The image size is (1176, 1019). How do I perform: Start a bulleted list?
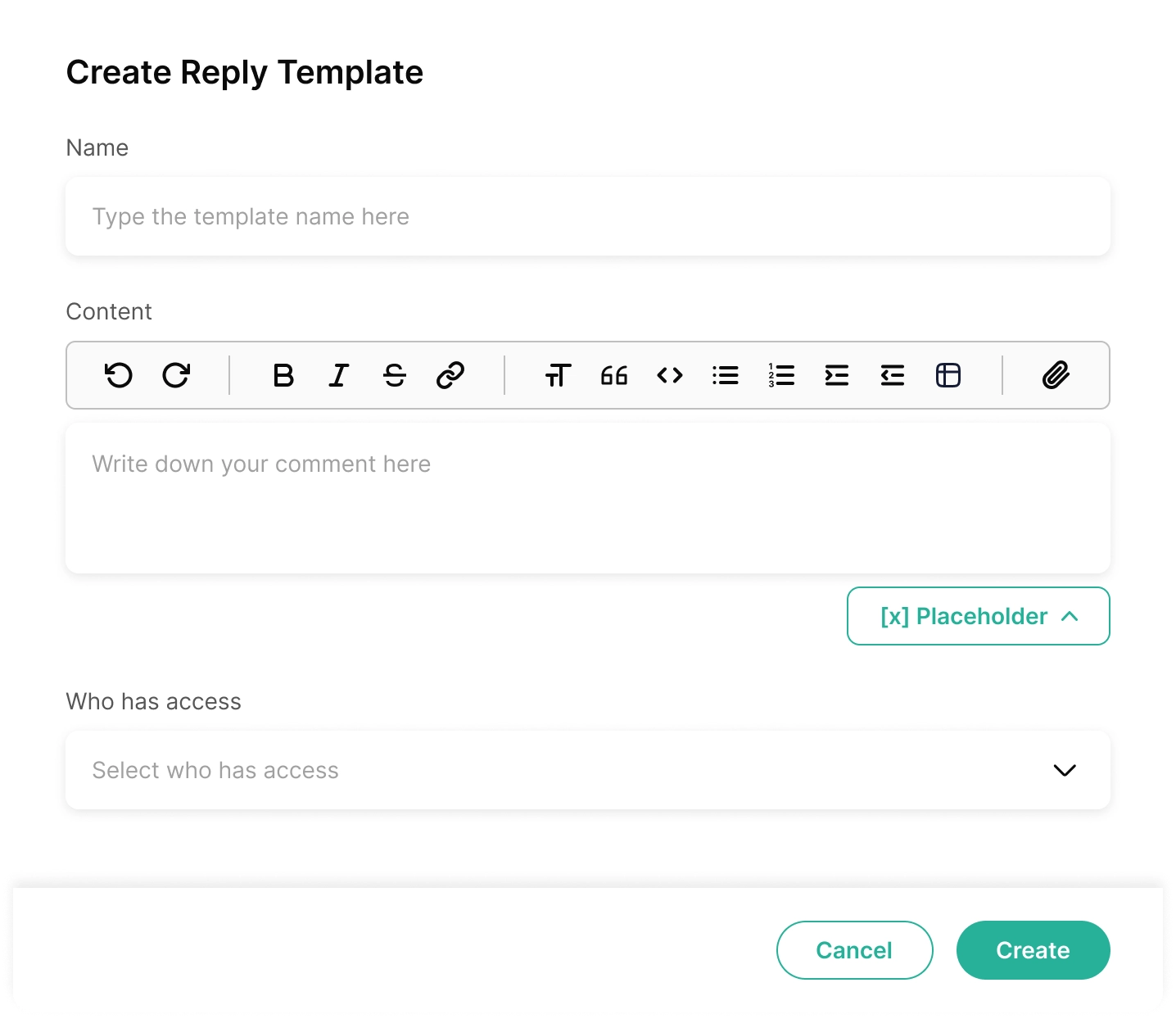[726, 375]
